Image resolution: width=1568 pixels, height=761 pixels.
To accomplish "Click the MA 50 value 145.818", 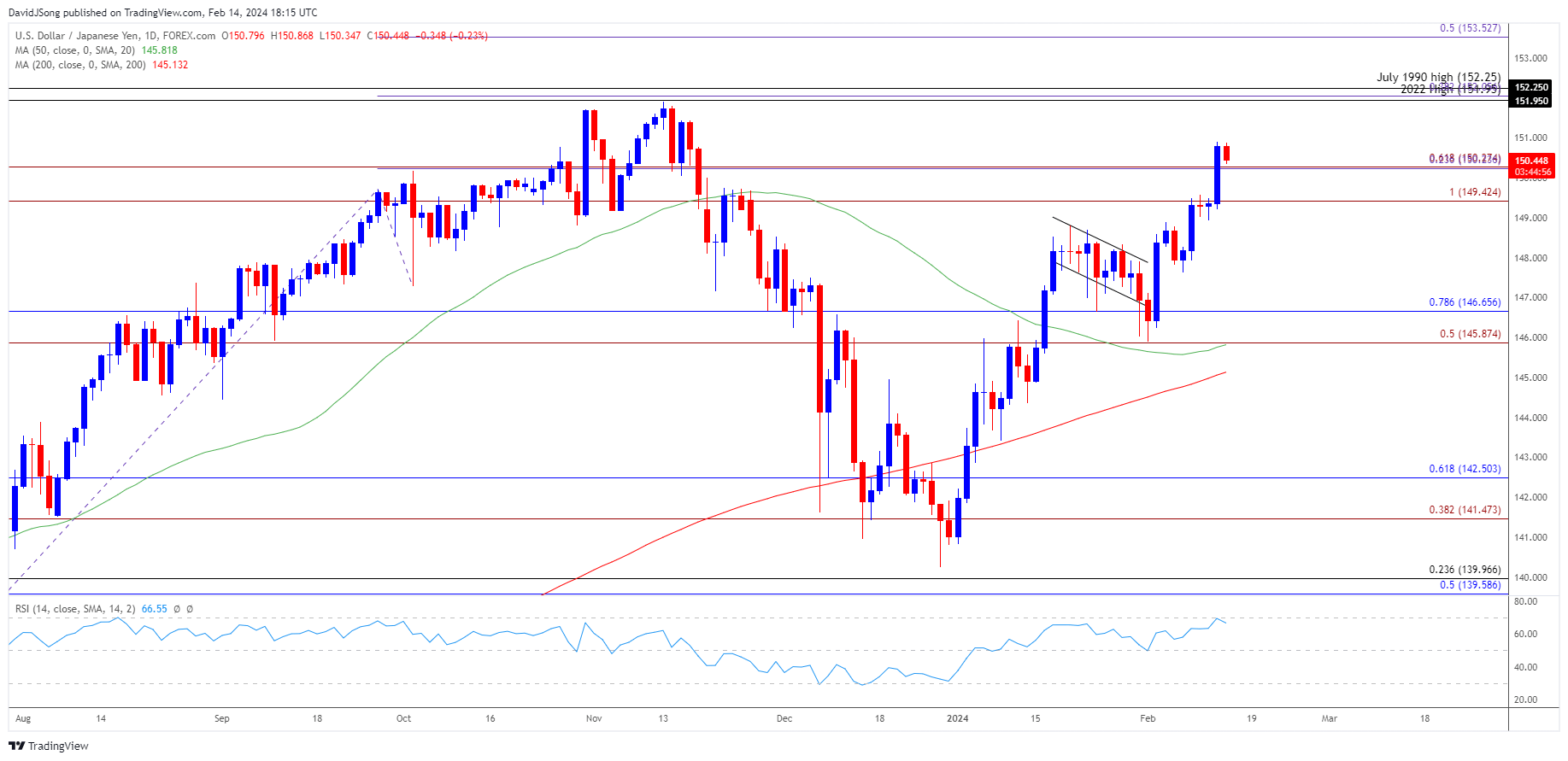I will (159, 50).
